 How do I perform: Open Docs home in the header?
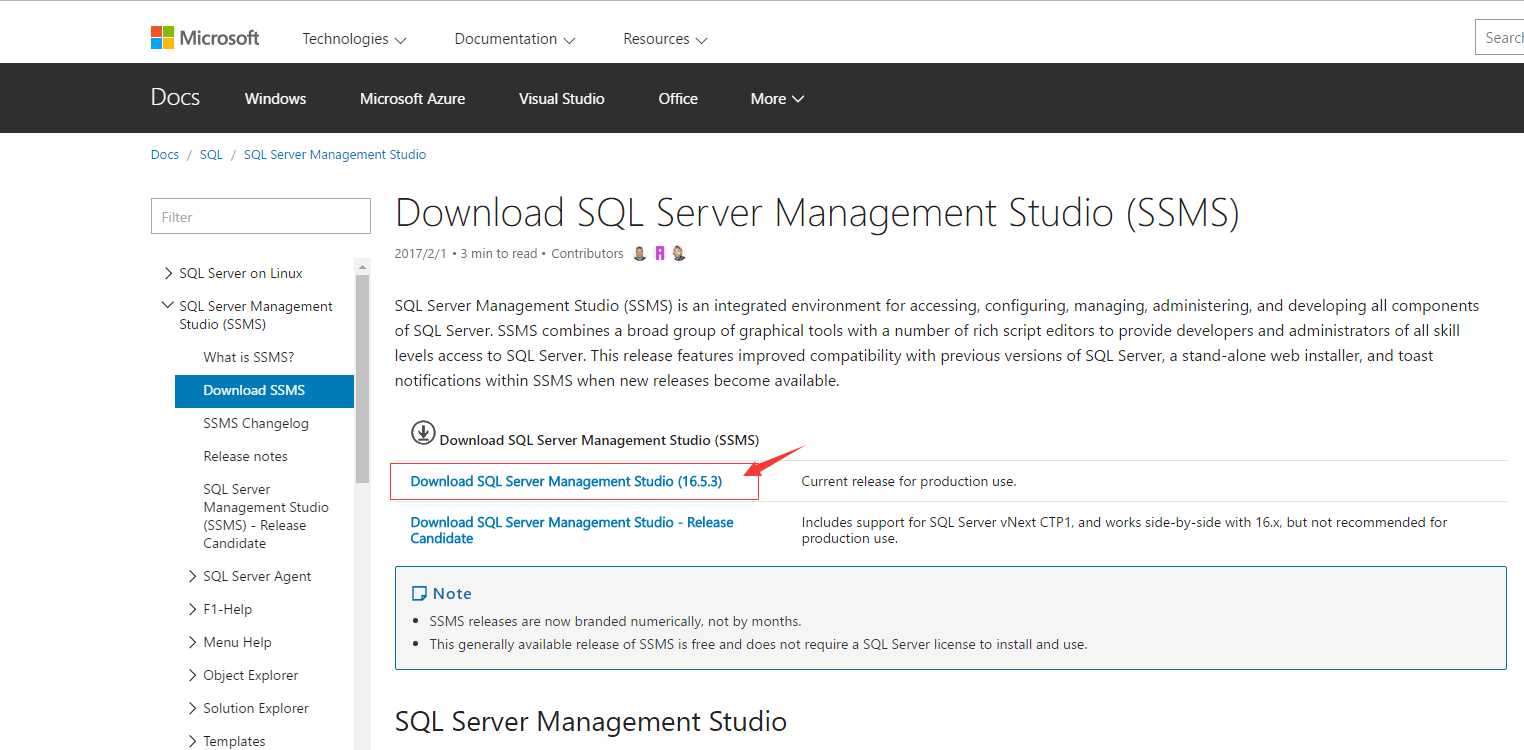[x=175, y=97]
